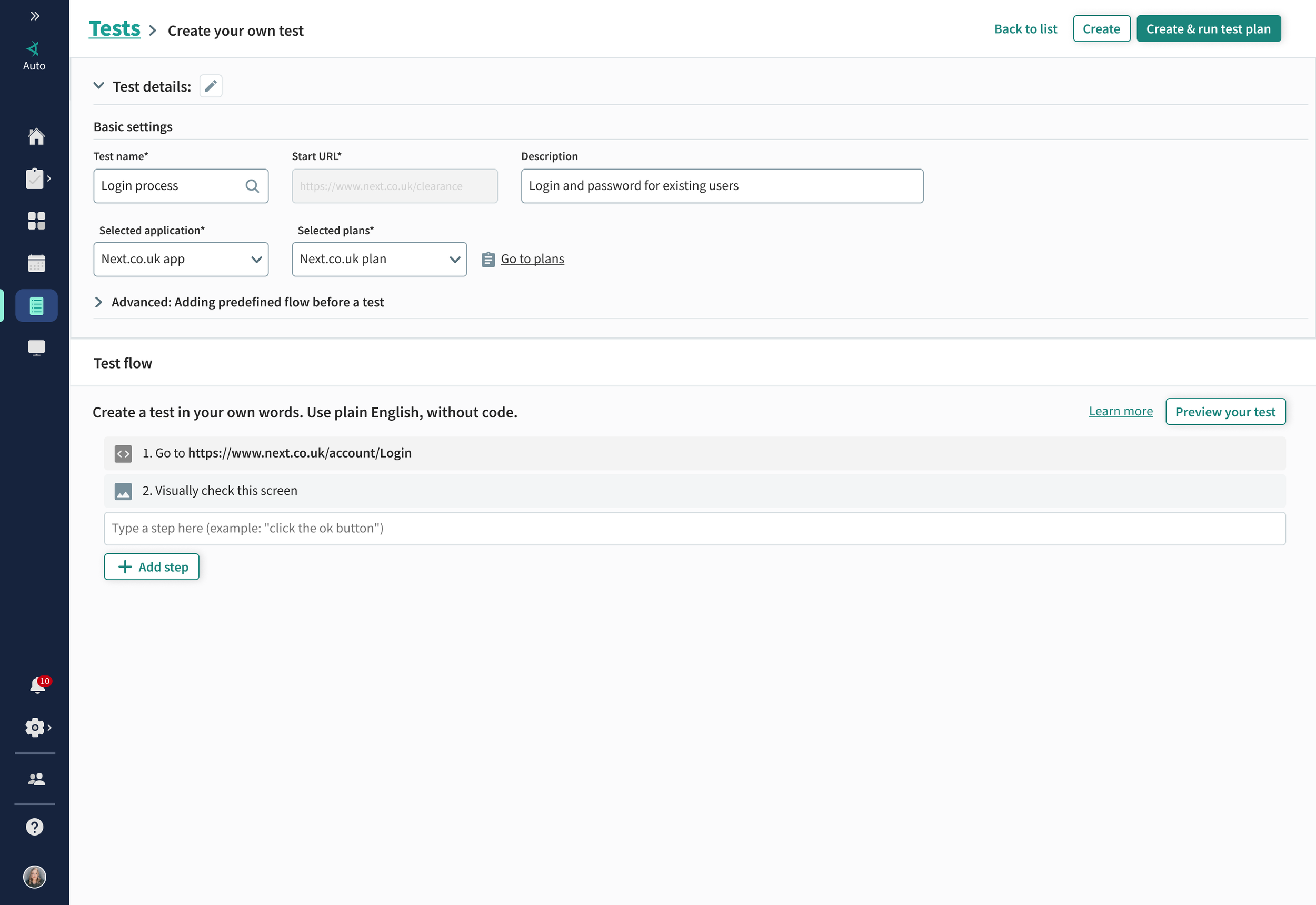Edit test details with pencil icon
The width and height of the screenshot is (1316, 905).
[211, 86]
